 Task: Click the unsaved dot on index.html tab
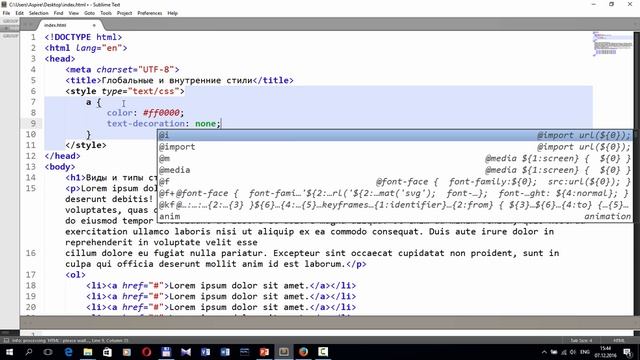tap(94, 25)
